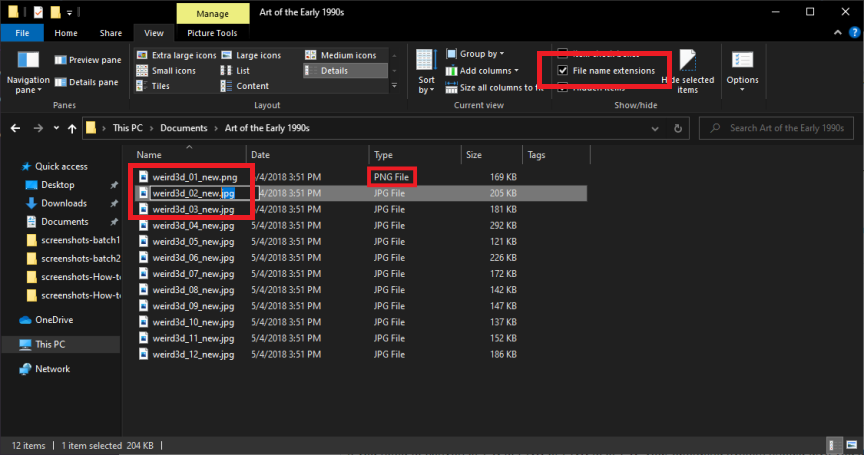The height and width of the screenshot is (455, 864).
Task: Open the Home ribbon tab
Action: tap(66, 33)
